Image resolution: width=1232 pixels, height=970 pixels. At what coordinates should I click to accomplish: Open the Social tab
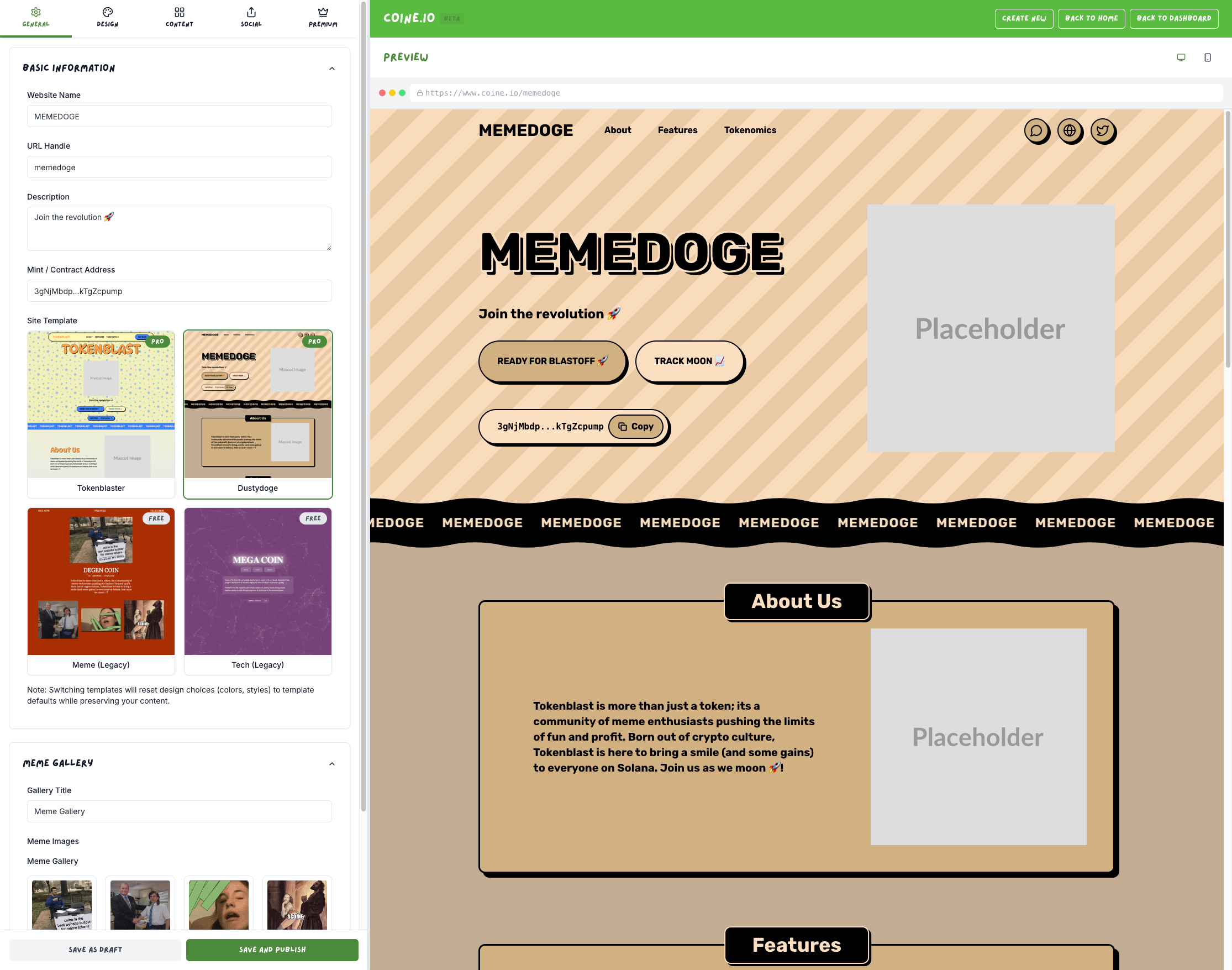coord(251,17)
